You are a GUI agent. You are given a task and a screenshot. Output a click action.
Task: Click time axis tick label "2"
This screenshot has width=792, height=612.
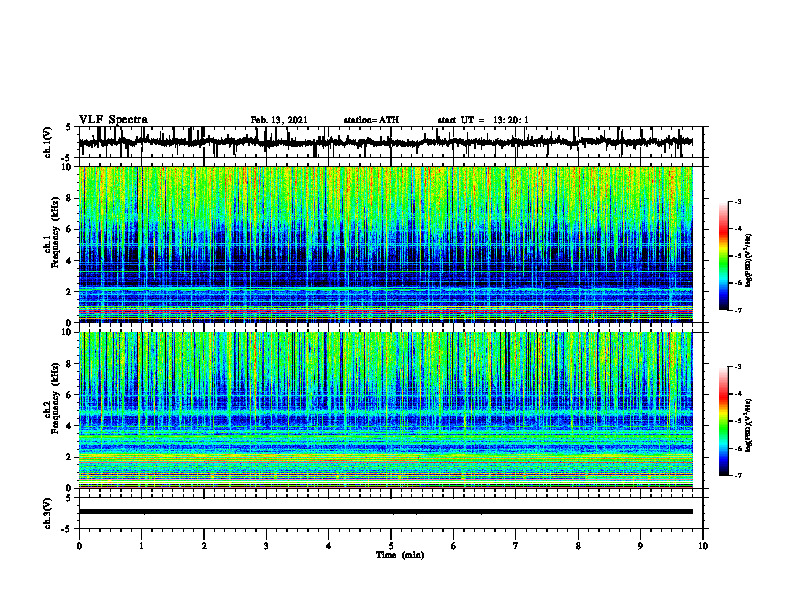204,546
